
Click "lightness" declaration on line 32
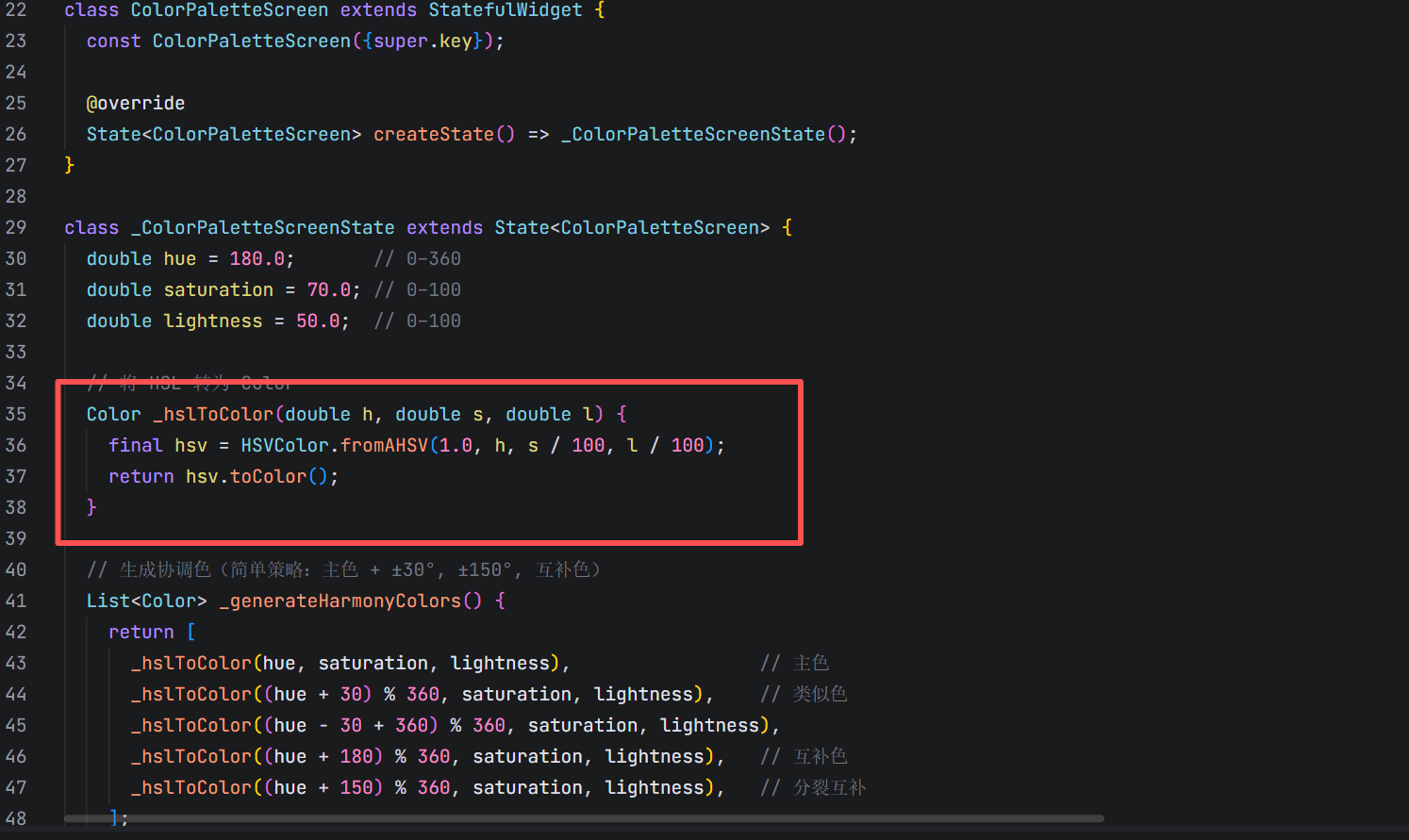point(213,321)
